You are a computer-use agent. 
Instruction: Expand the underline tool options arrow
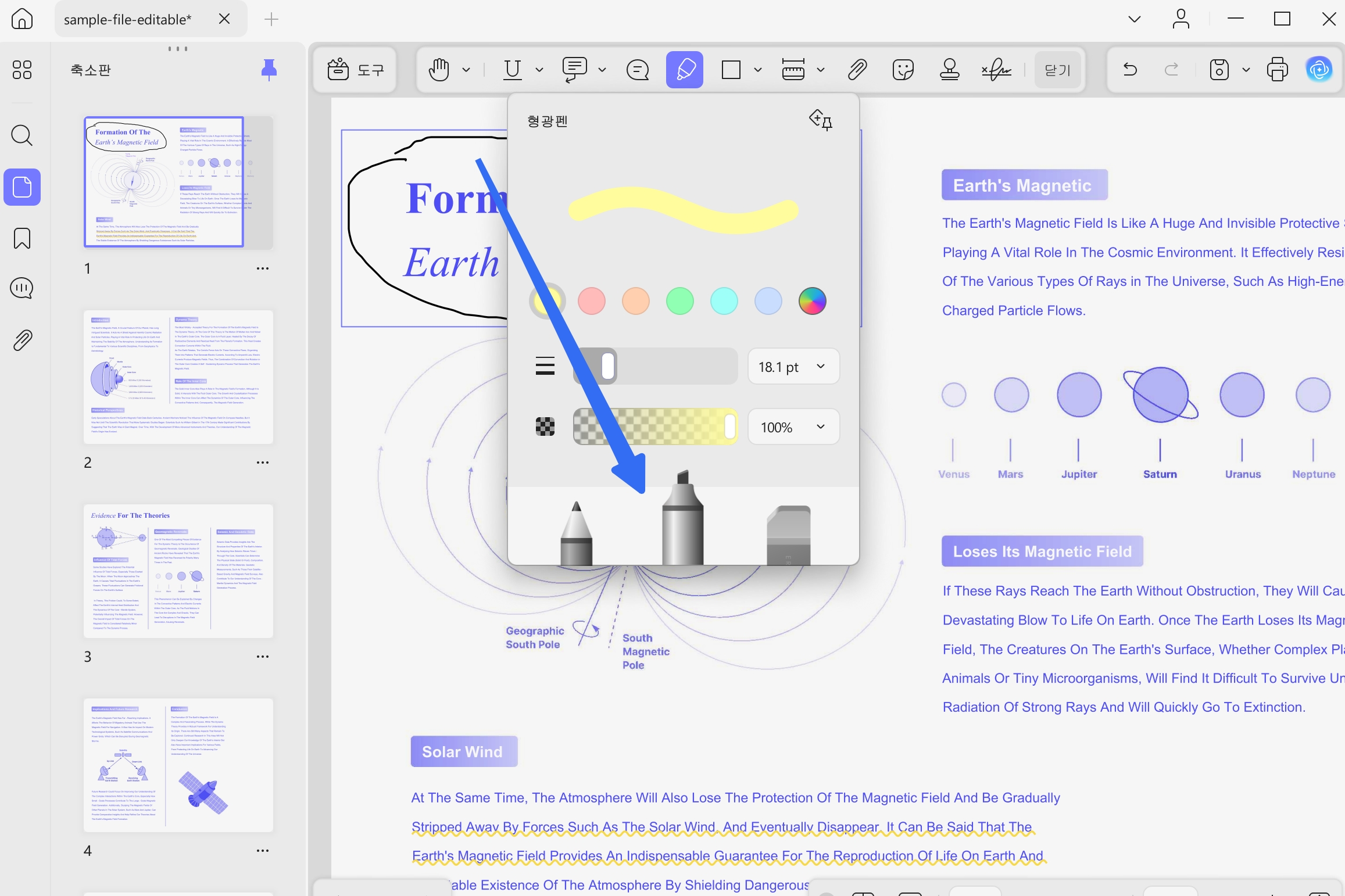click(539, 70)
